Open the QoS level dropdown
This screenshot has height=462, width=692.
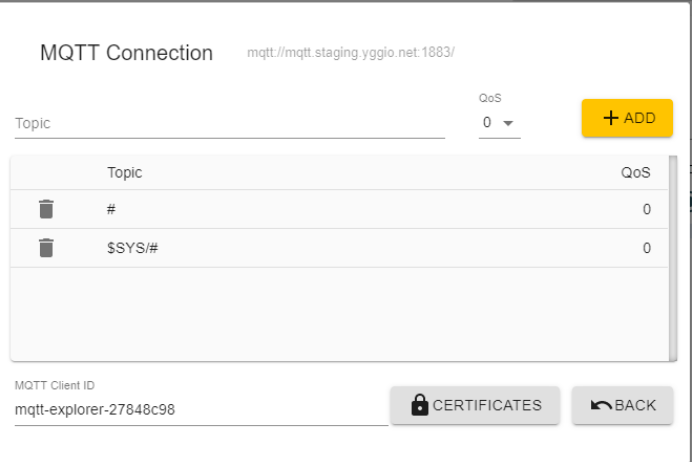[x=498, y=123]
